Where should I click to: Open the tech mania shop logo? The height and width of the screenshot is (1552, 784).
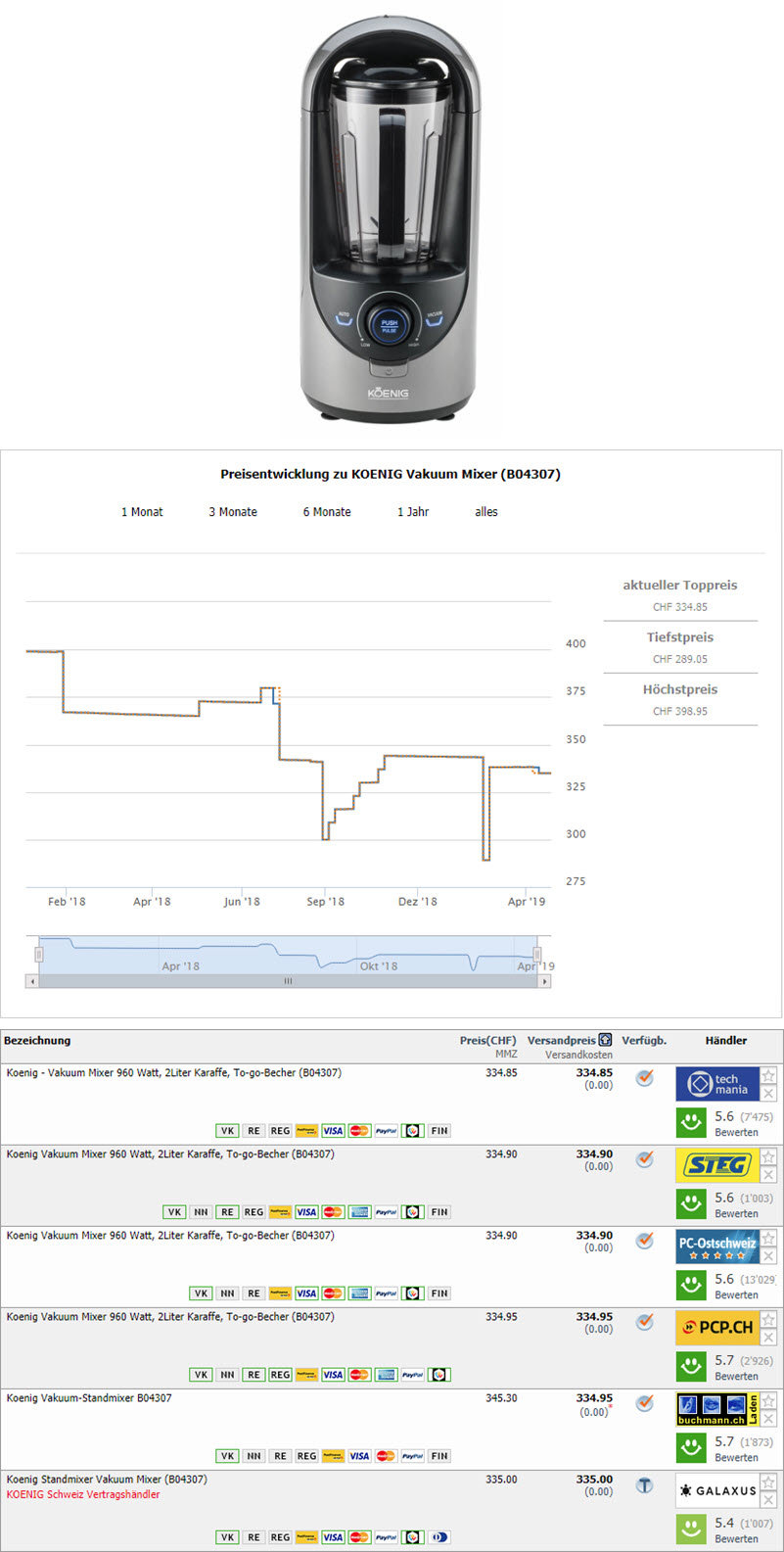[717, 1084]
